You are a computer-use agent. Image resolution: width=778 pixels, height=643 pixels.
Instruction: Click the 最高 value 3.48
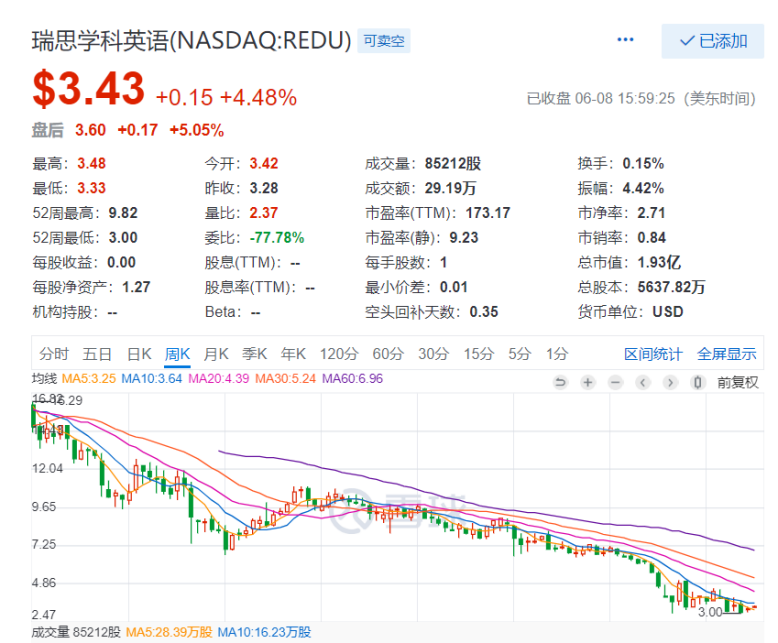(x=91, y=163)
